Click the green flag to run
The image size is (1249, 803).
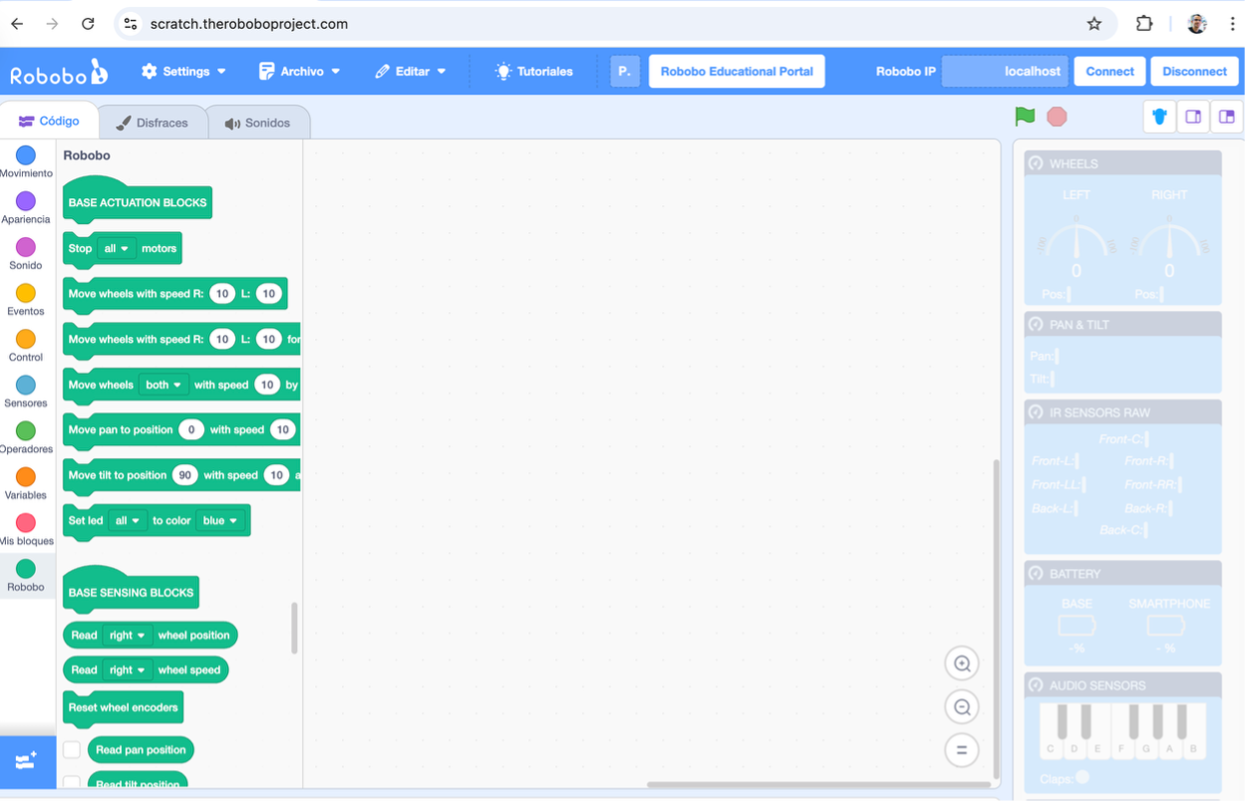tap(1025, 117)
